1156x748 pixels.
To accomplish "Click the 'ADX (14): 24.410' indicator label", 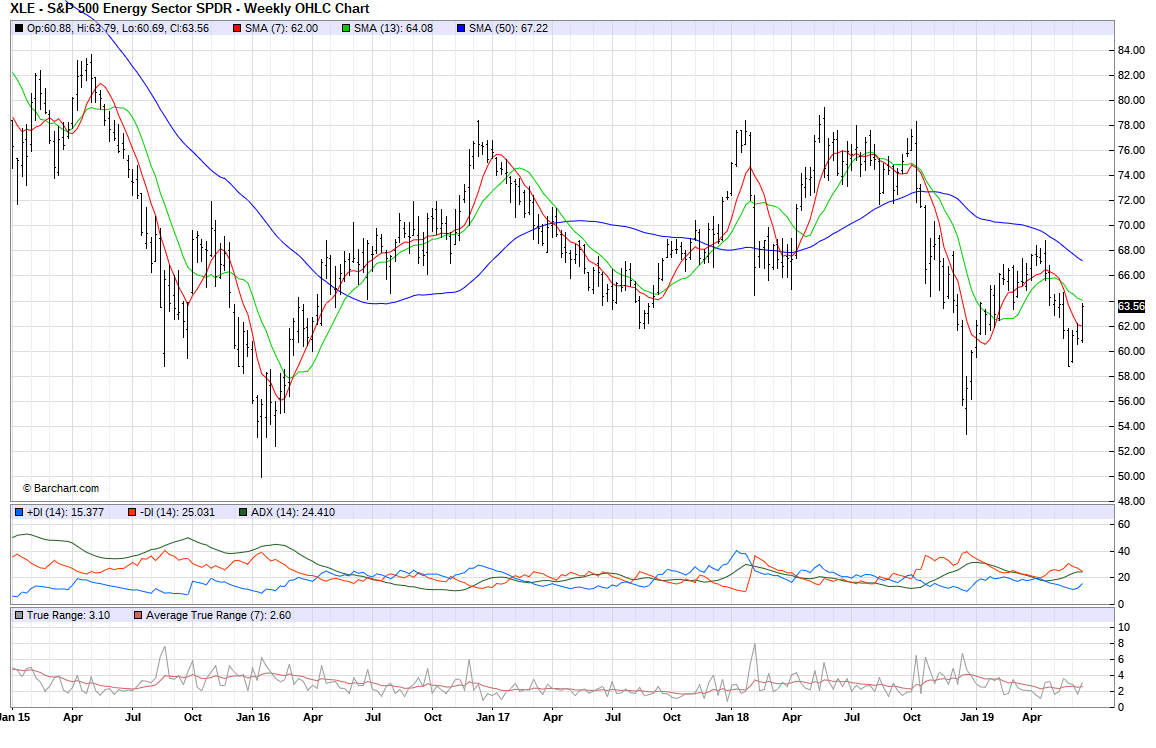I will [x=293, y=512].
